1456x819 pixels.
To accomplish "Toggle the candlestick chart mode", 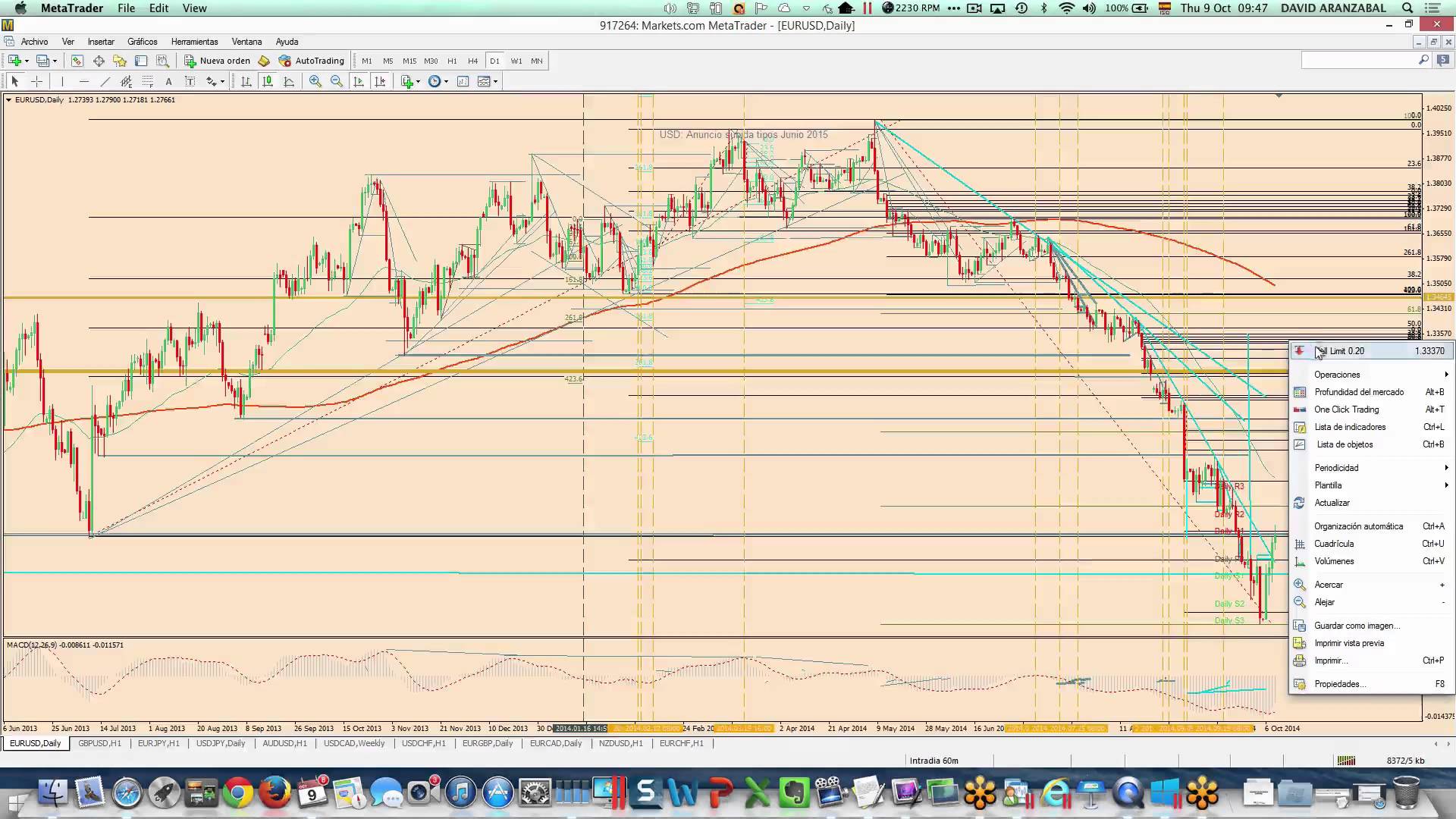I will [267, 81].
